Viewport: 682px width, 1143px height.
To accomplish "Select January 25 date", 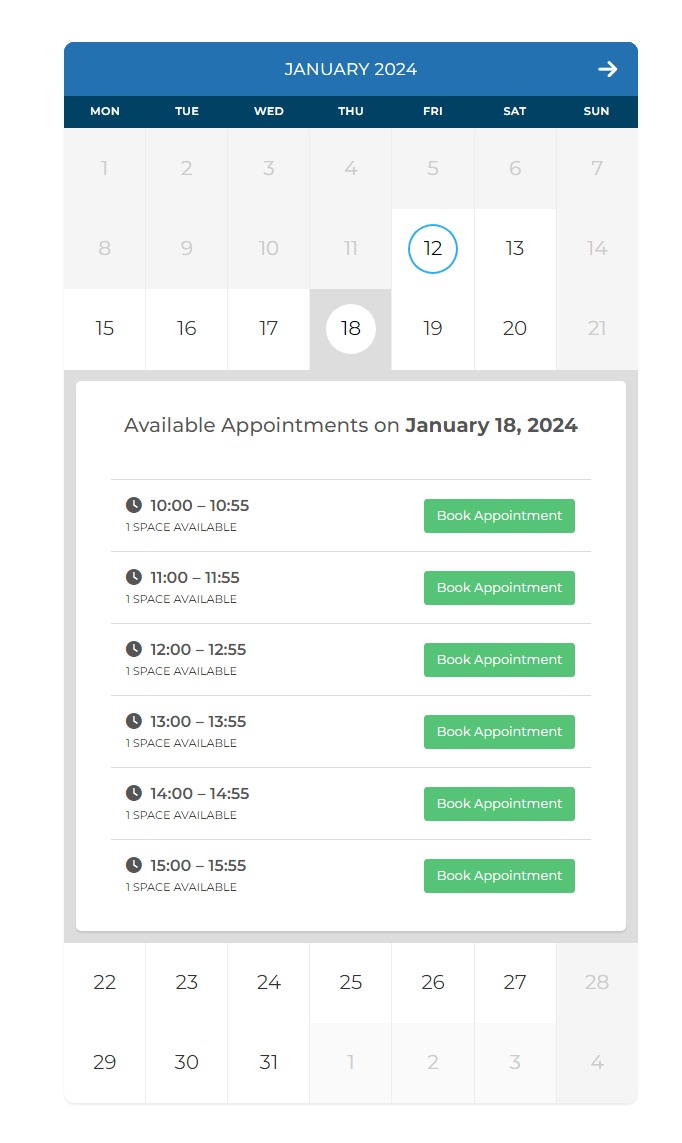I will coord(351,983).
